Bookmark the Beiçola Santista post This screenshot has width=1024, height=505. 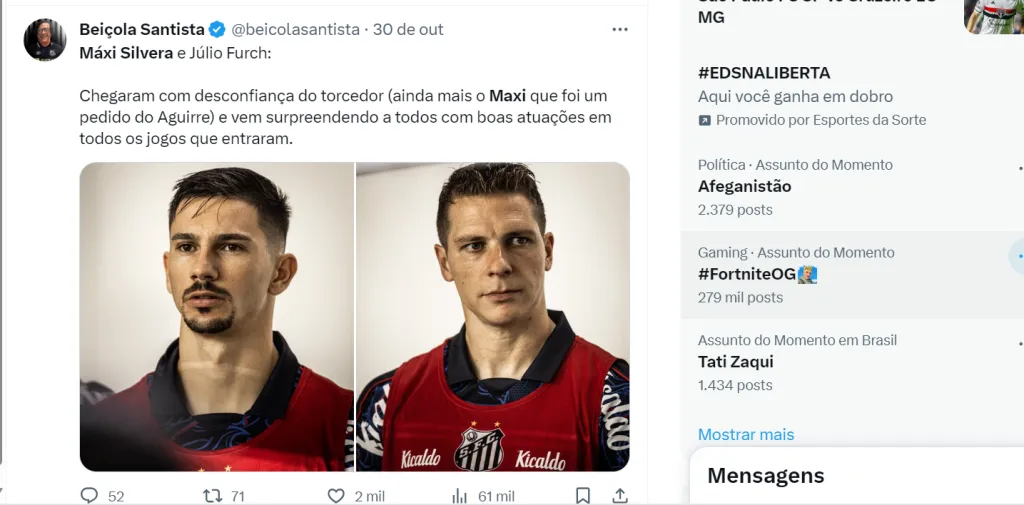583,495
